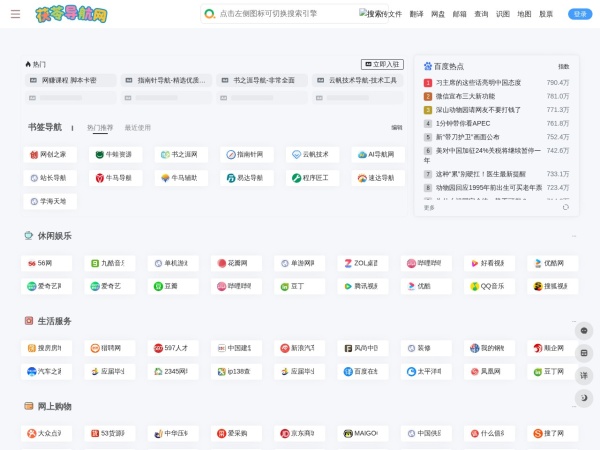Open the 凤凰网 site link
This screenshot has height=450, width=600.
489,372
